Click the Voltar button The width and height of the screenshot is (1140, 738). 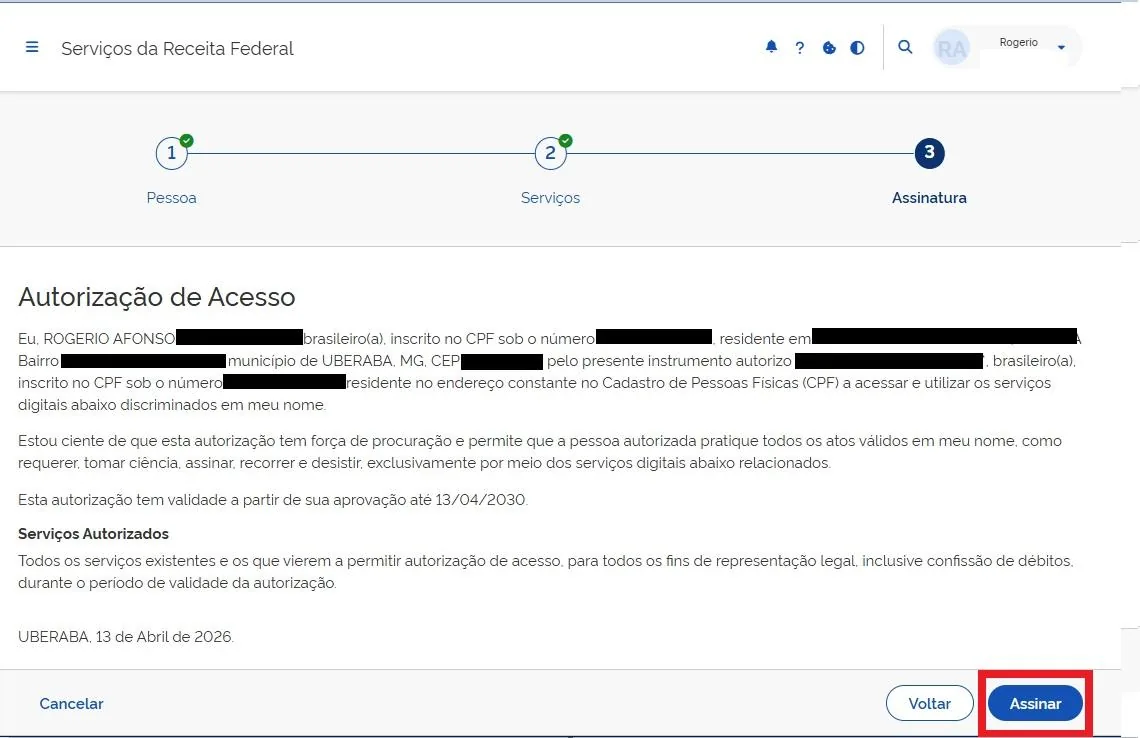click(x=929, y=703)
